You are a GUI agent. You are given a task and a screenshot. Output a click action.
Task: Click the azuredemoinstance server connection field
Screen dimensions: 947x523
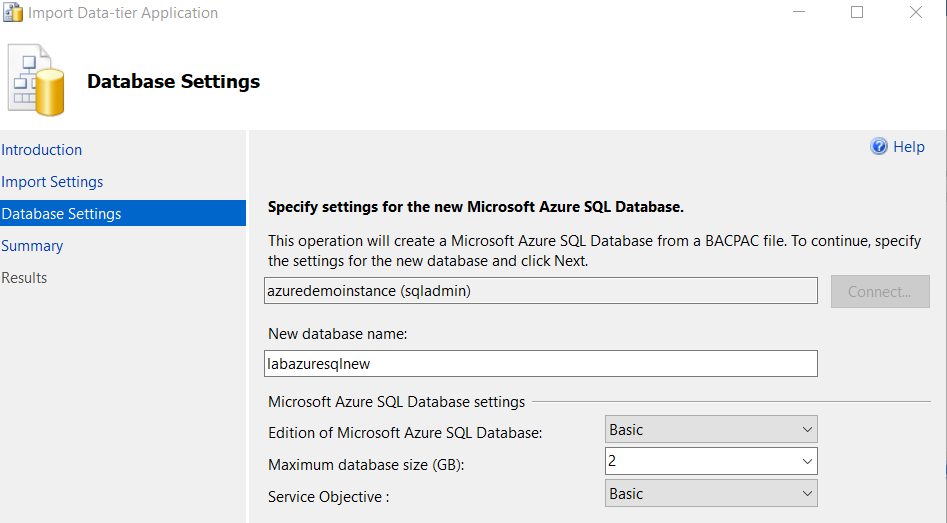click(x=542, y=291)
